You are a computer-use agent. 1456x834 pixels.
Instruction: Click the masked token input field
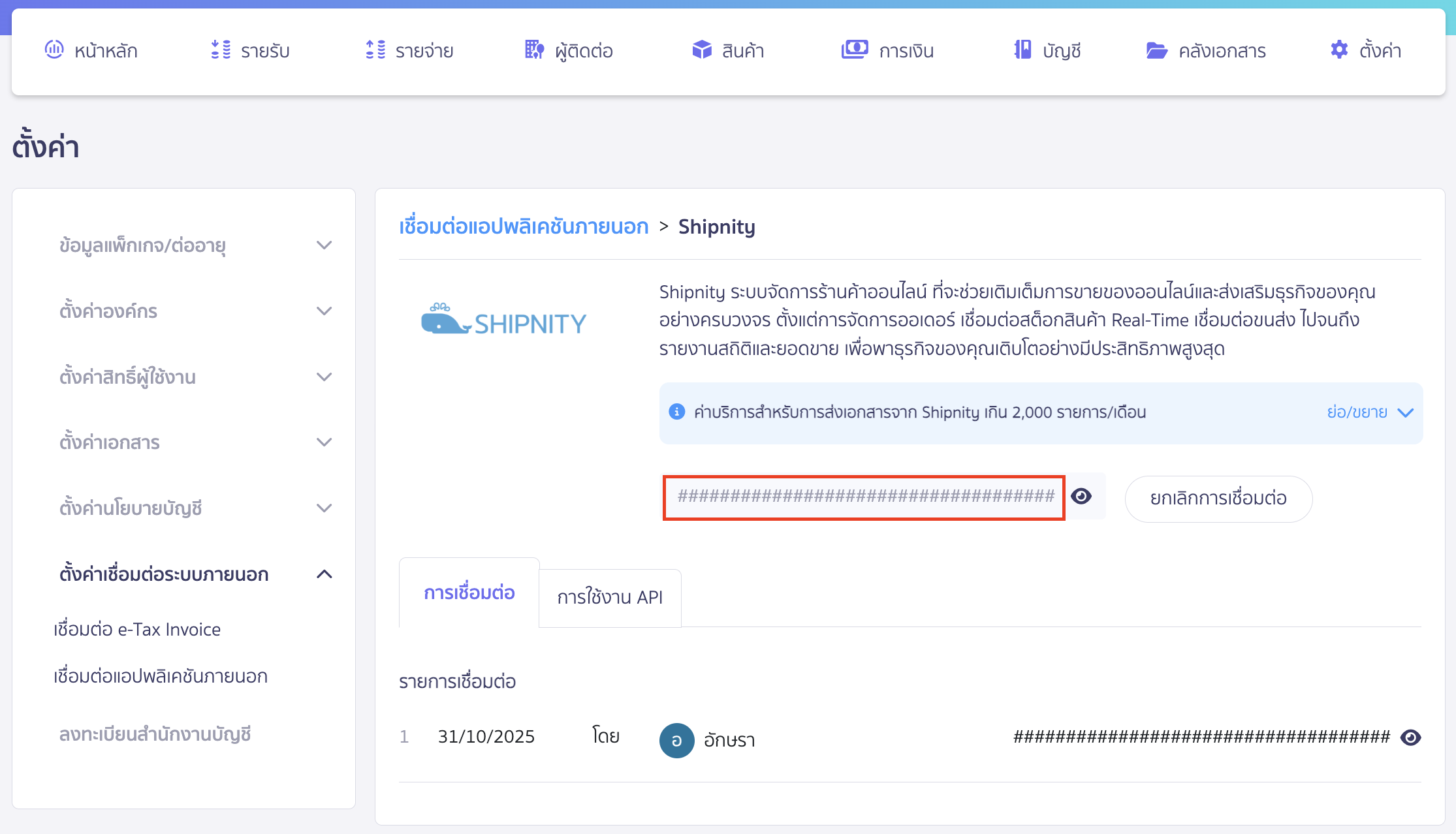(863, 497)
